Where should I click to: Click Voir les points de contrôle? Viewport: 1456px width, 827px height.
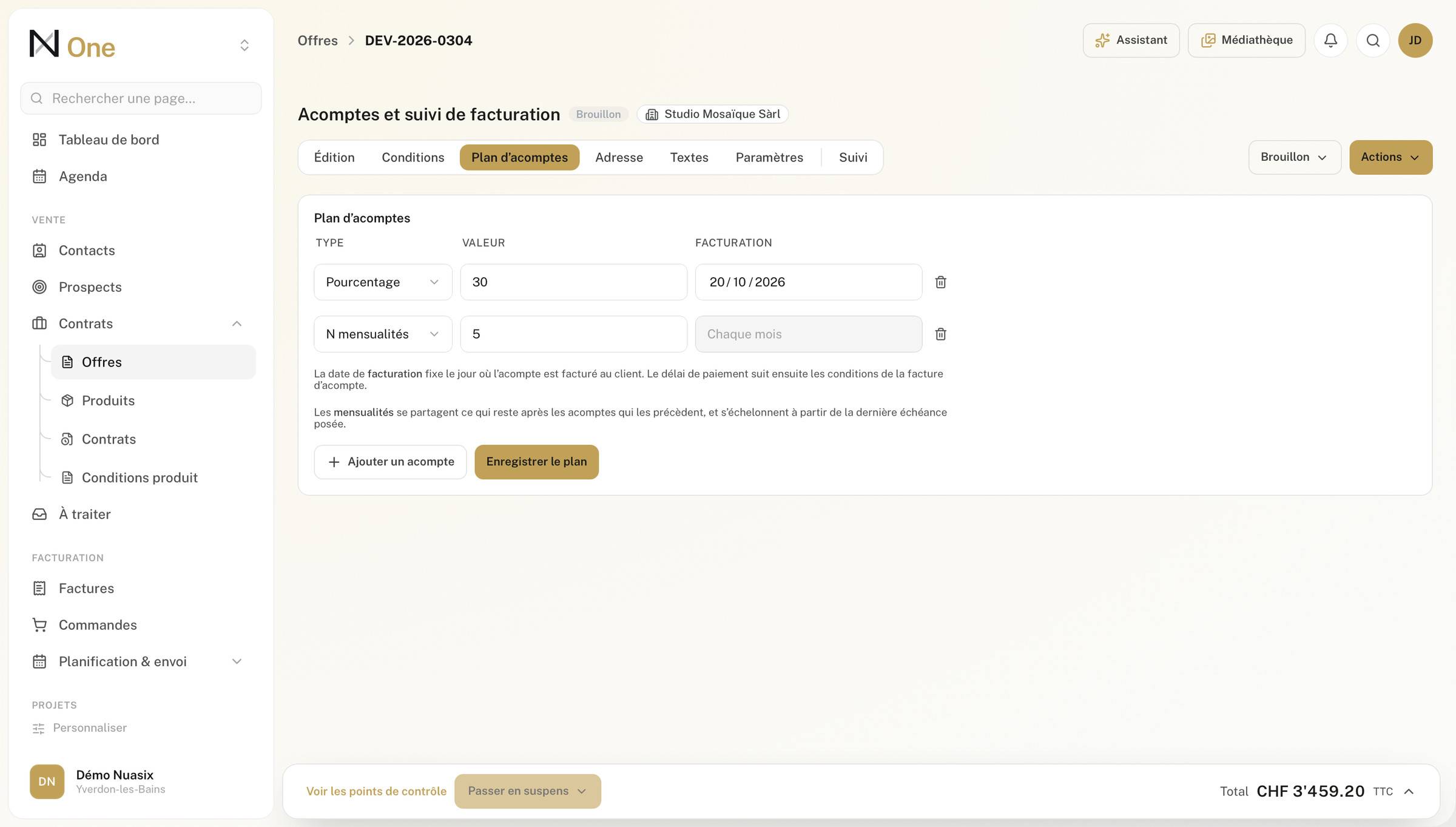(x=376, y=791)
